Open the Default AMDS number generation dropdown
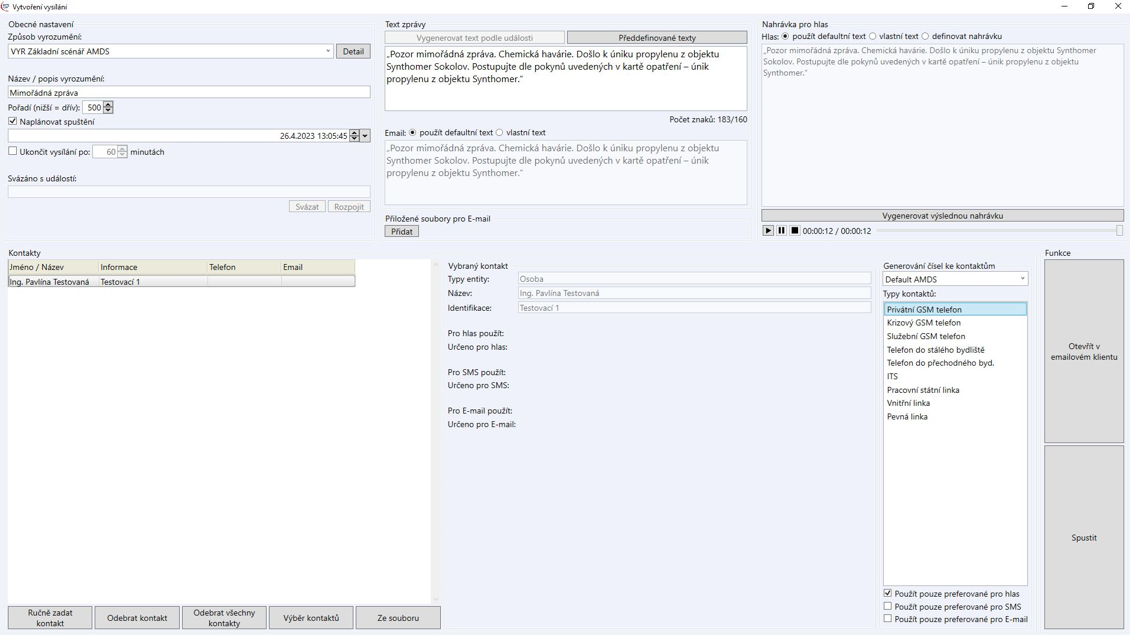The image size is (1130, 635). coord(1021,279)
